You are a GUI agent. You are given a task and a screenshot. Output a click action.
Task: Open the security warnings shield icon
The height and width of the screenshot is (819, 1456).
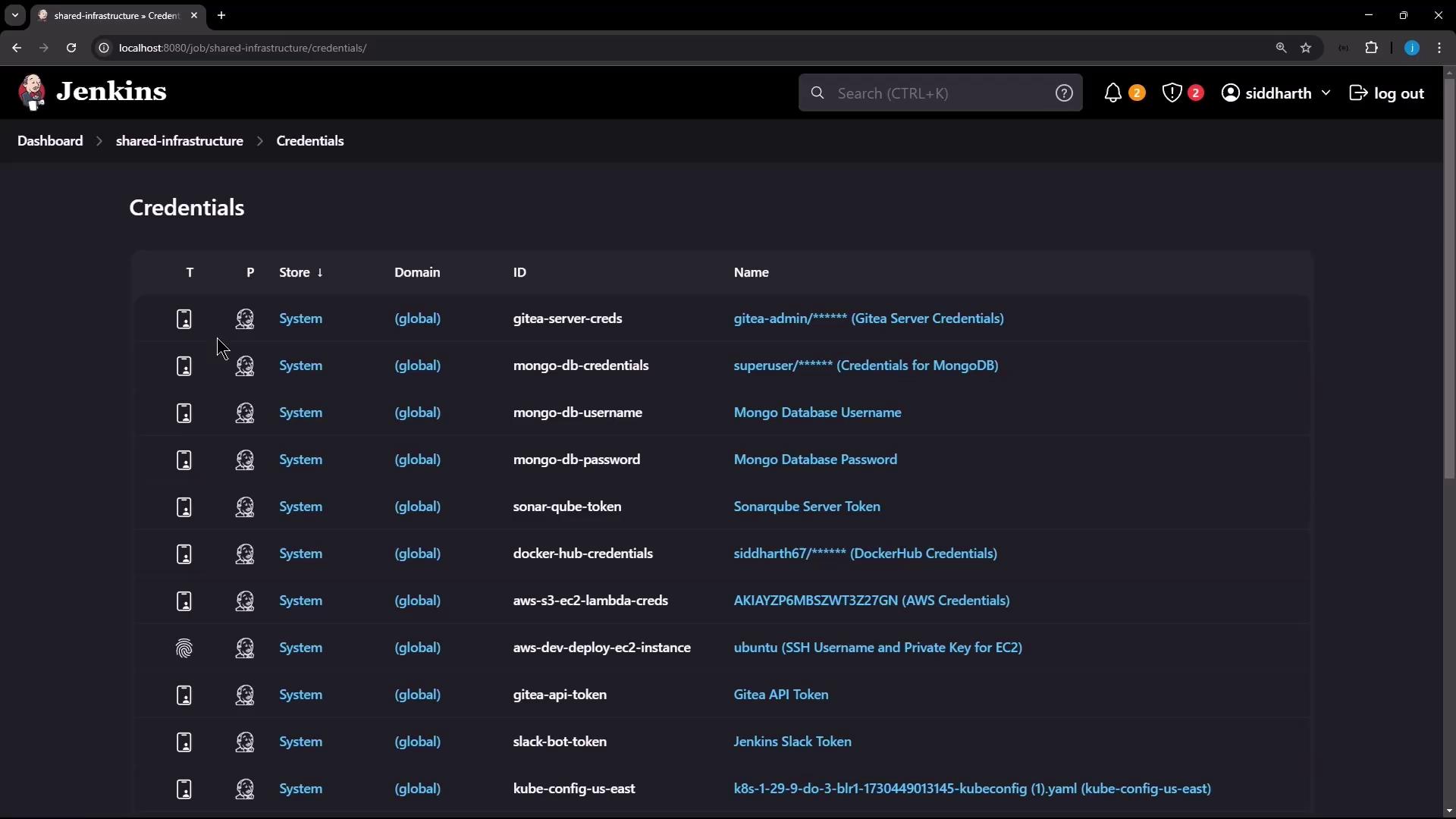pyautogui.click(x=1172, y=93)
